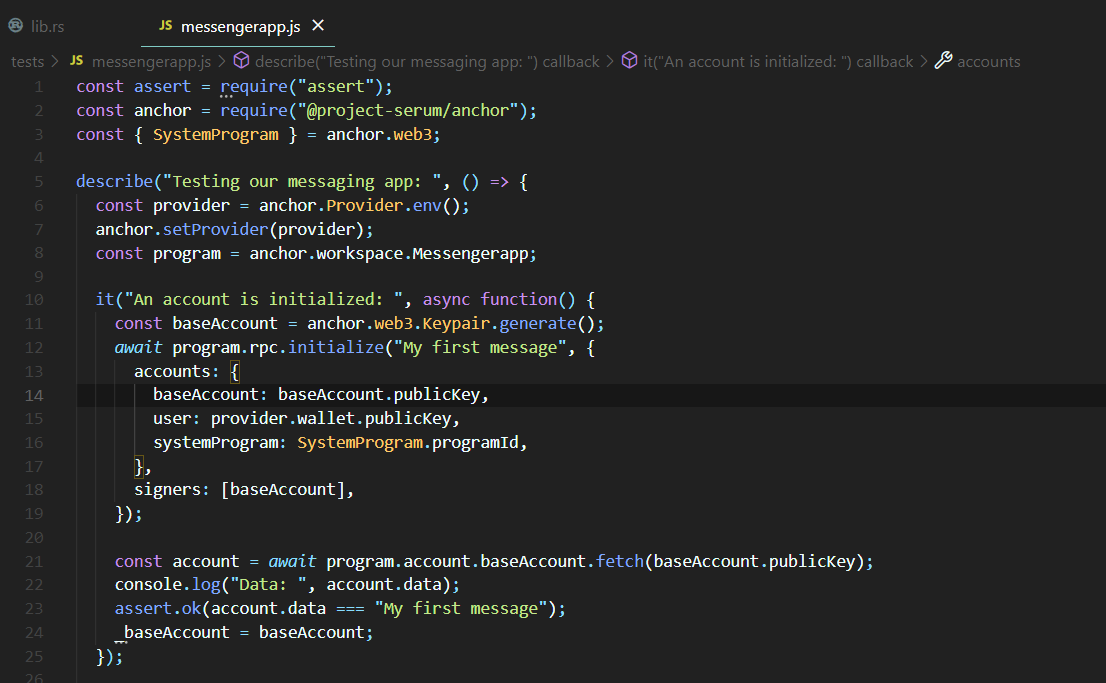Expand chevron before accounts breadcrumb
Image resolution: width=1106 pixels, height=683 pixels.
coord(923,62)
